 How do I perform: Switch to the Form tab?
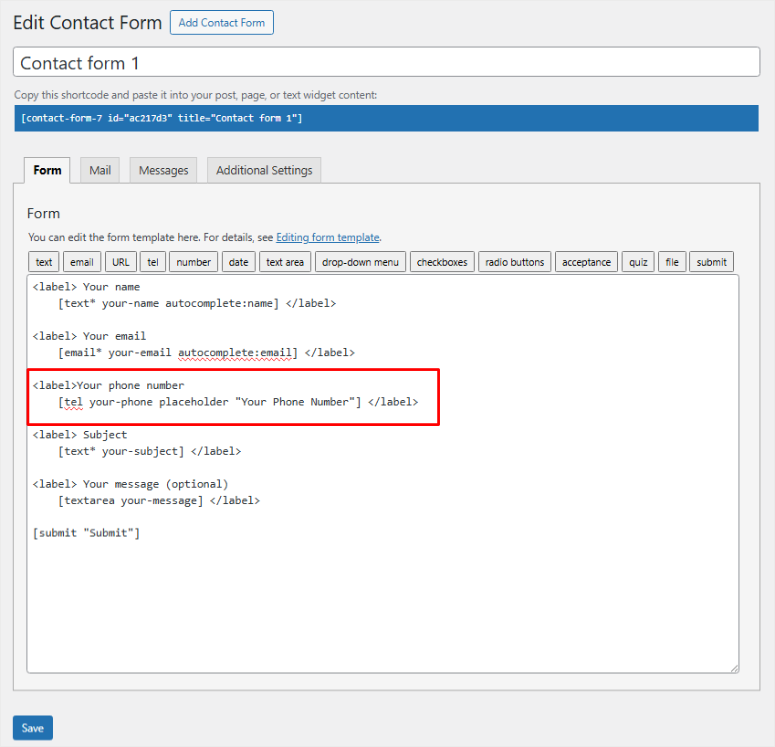tap(47, 171)
